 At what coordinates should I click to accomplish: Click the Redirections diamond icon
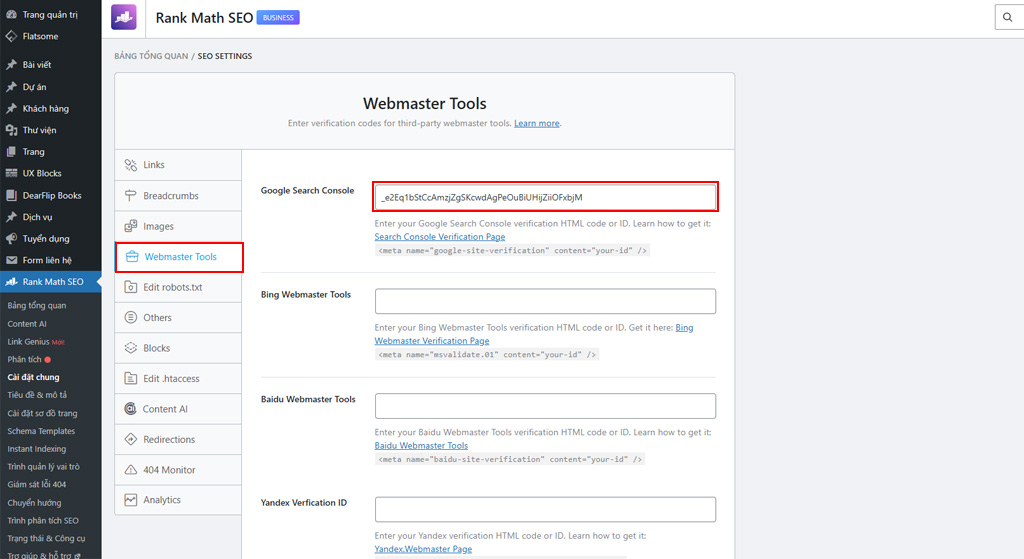pyautogui.click(x=131, y=439)
